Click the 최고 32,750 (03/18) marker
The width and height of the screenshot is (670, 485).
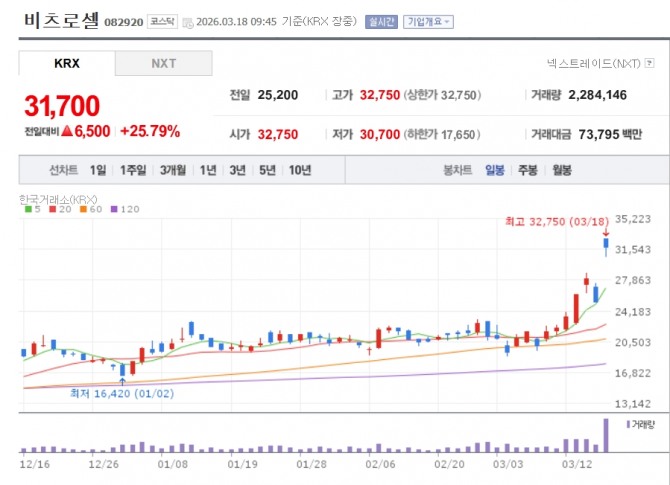click(557, 221)
